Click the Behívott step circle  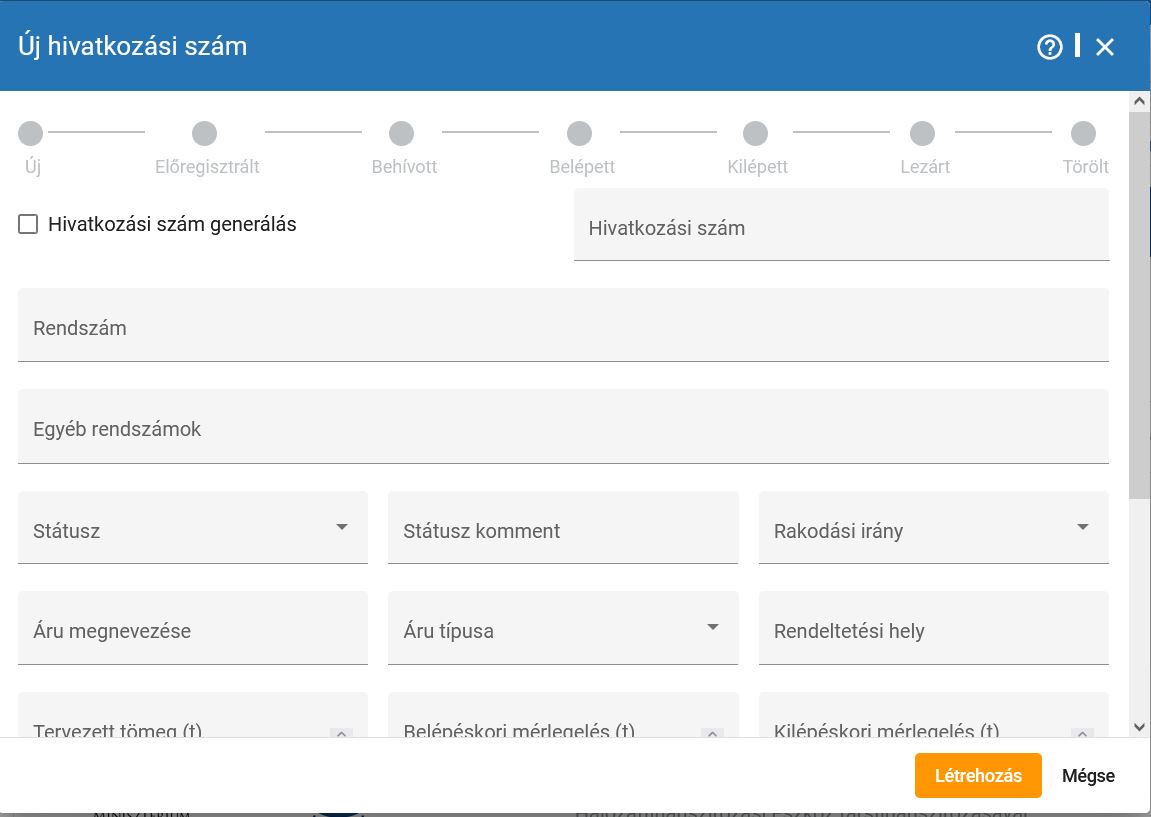click(x=401, y=134)
